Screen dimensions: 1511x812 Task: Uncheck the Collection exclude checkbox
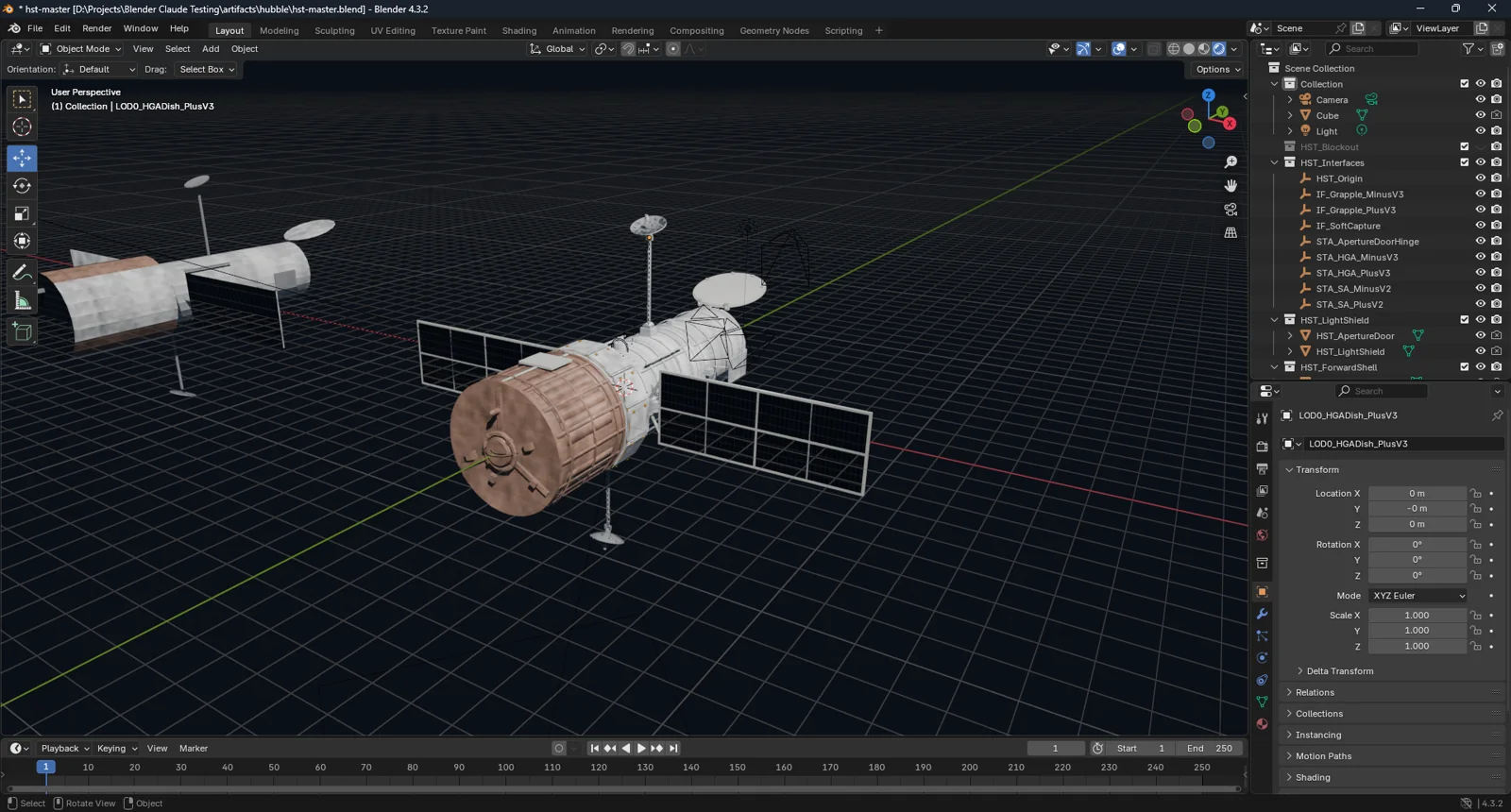[1465, 84]
